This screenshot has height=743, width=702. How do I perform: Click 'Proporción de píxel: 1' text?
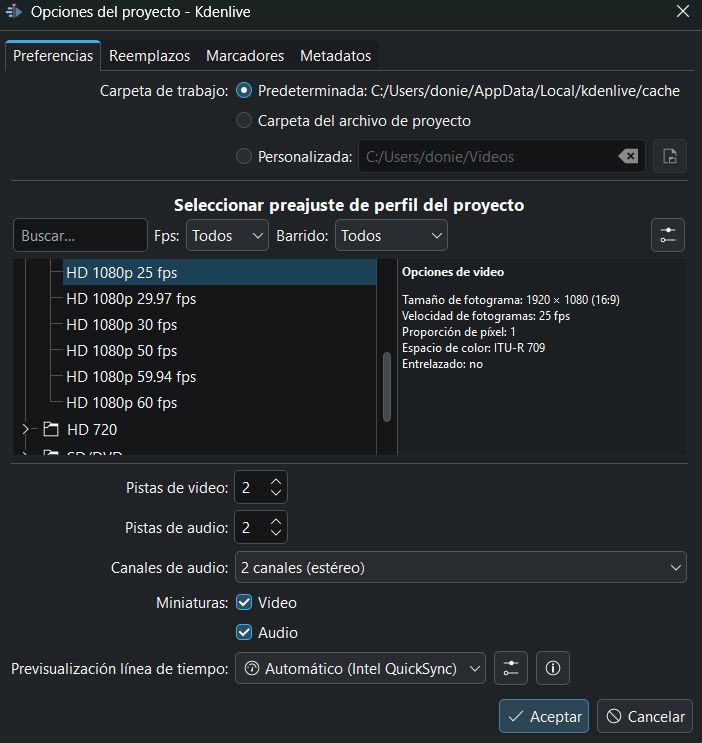pyautogui.click(x=458, y=332)
